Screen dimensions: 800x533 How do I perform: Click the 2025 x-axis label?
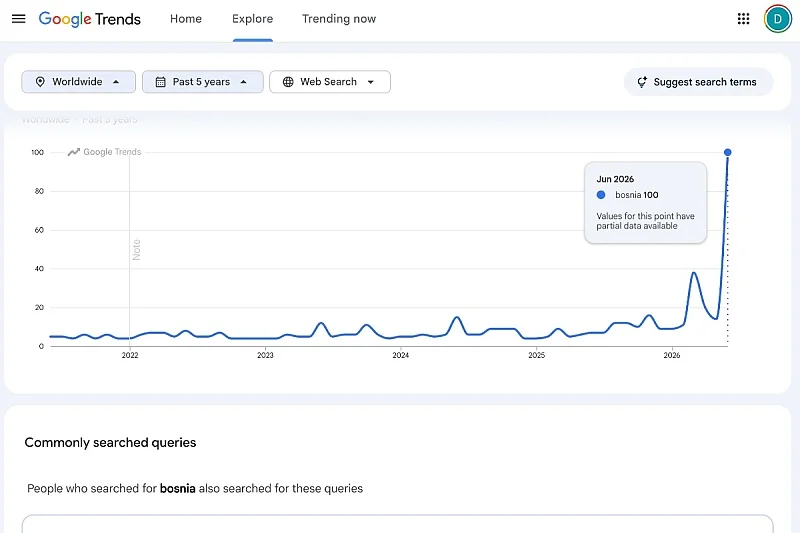(x=536, y=355)
